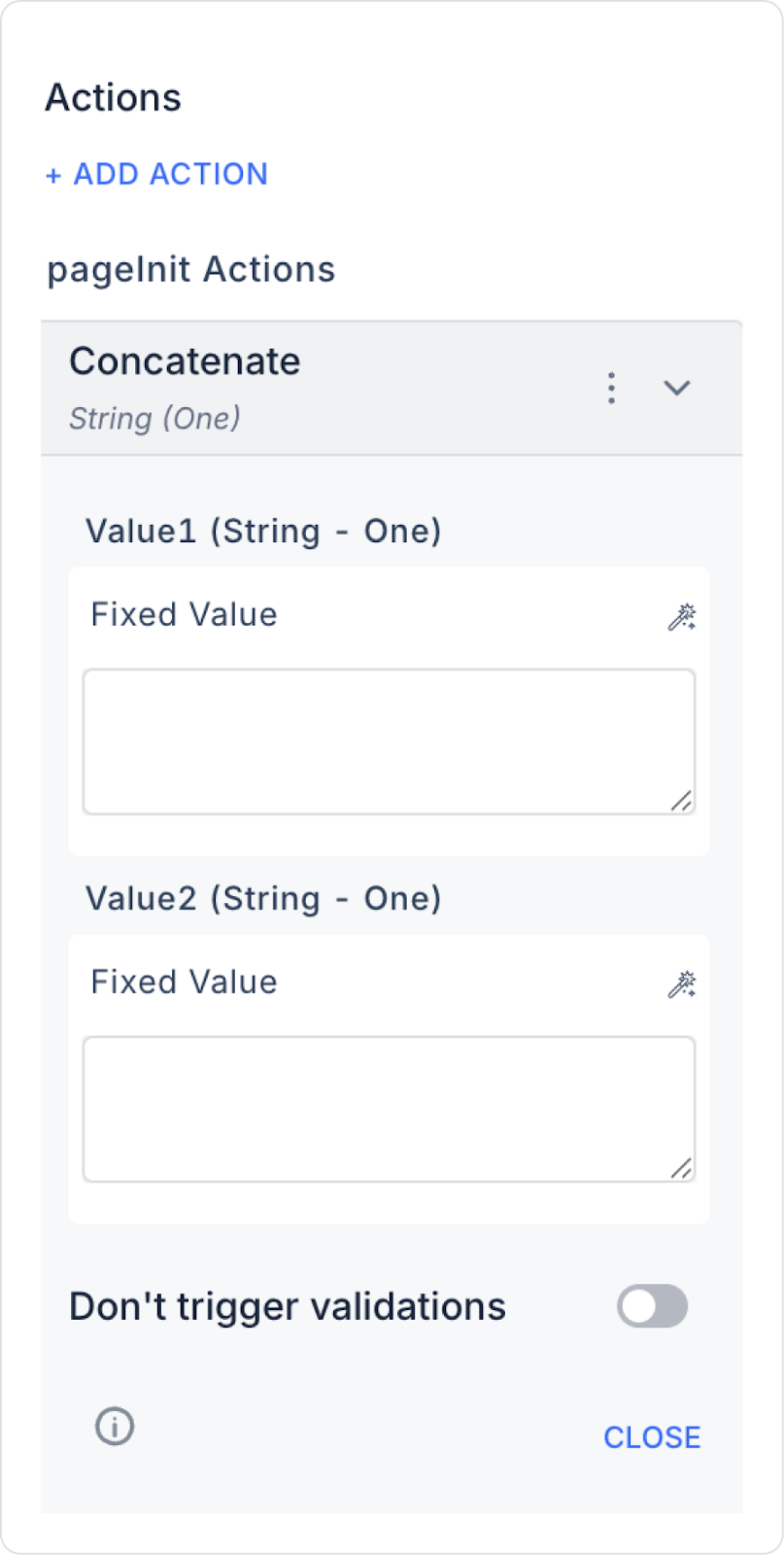This screenshot has width=784, height=1555.
Task: Click the Fixed Value label under Value1
Action: (184, 614)
